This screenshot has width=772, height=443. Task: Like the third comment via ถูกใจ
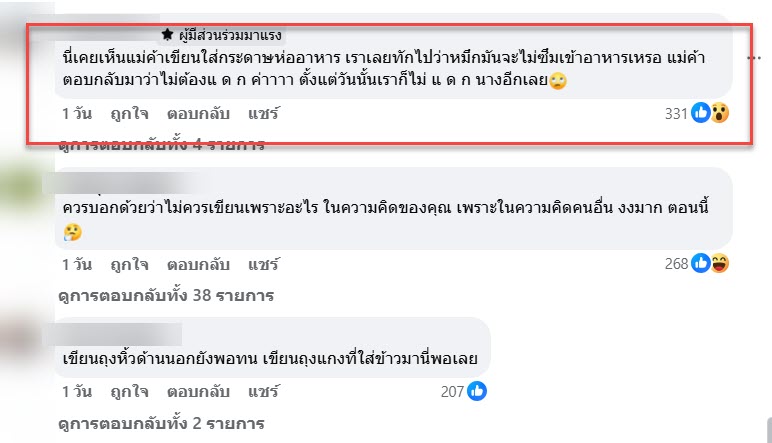[x=129, y=392]
